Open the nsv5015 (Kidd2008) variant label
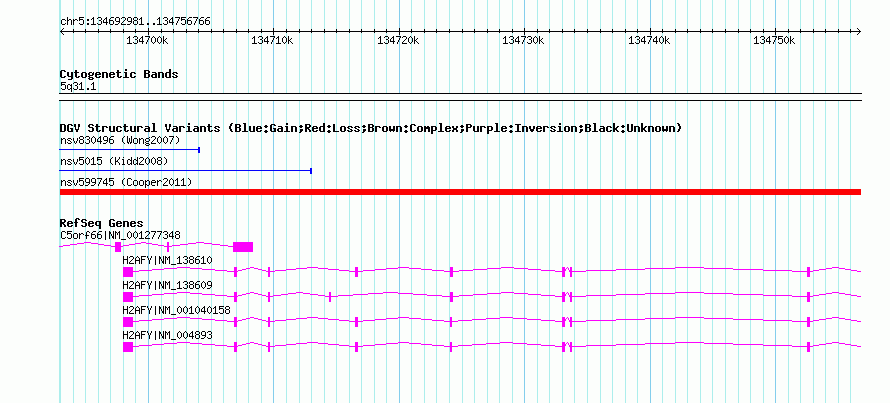Image resolution: width=890 pixels, height=403 pixels. click(x=114, y=161)
